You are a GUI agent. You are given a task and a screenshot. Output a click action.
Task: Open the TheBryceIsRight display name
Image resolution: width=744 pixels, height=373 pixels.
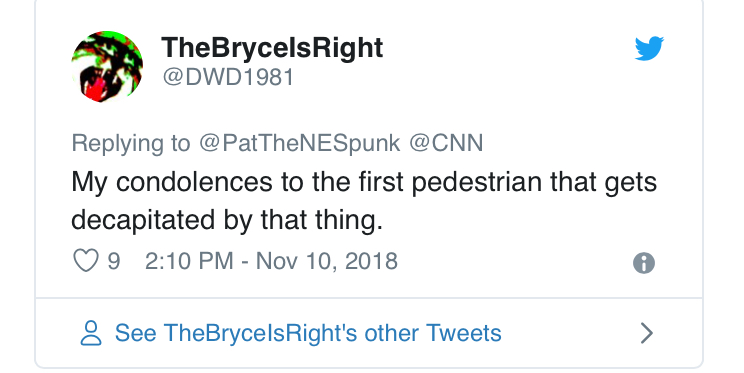coord(272,47)
